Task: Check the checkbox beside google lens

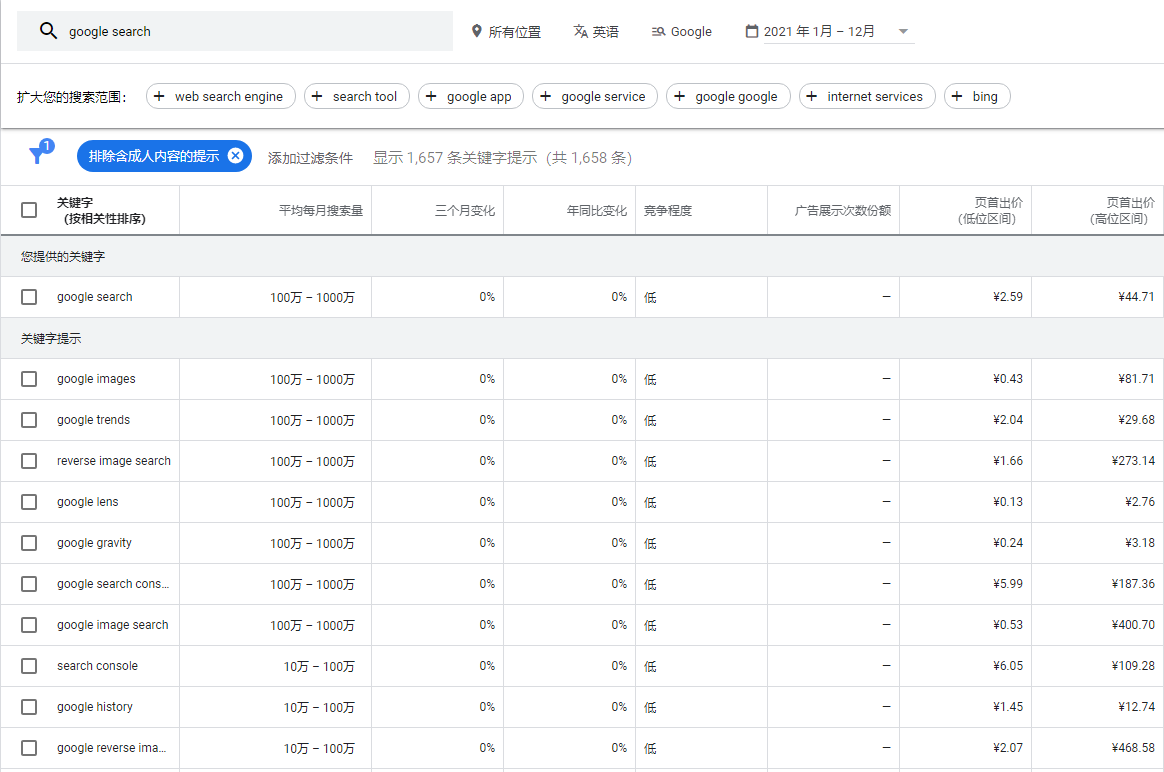Action: 28,501
